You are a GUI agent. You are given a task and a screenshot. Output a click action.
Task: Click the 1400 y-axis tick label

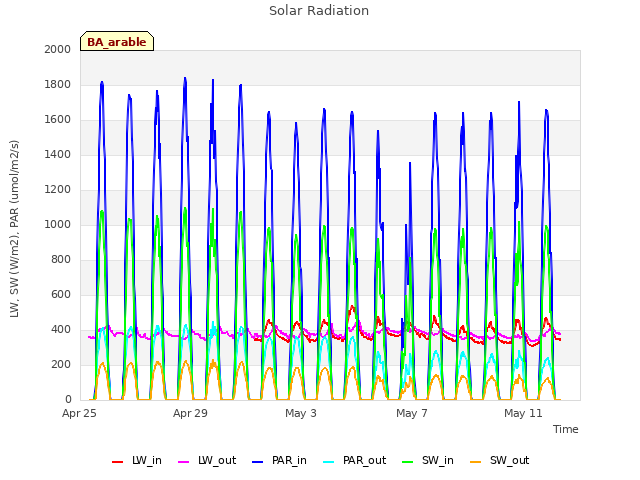[58, 154]
